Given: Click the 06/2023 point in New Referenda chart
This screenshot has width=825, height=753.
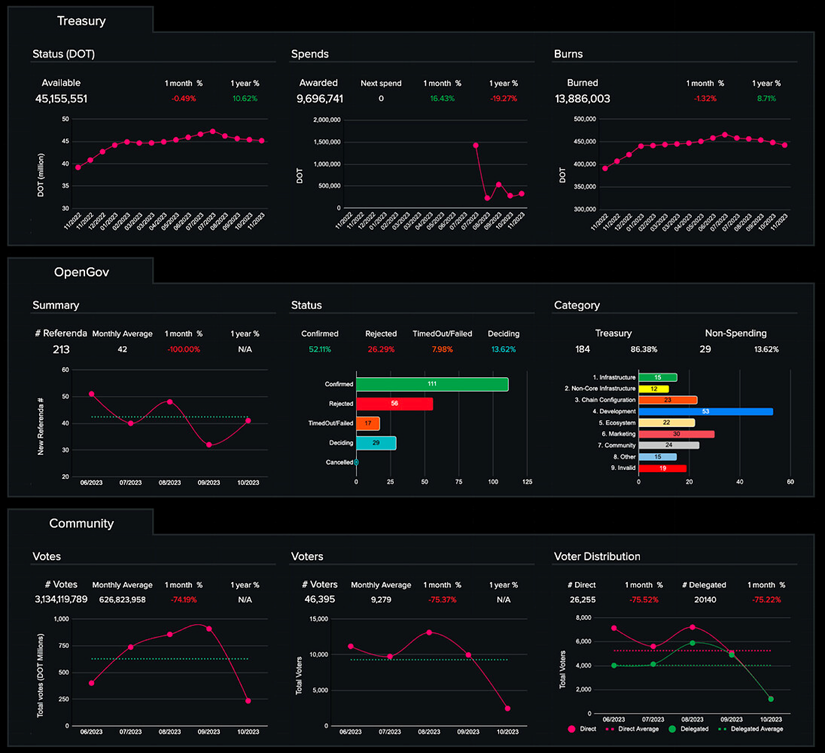Looking at the screenshot, I should [92, 394].
